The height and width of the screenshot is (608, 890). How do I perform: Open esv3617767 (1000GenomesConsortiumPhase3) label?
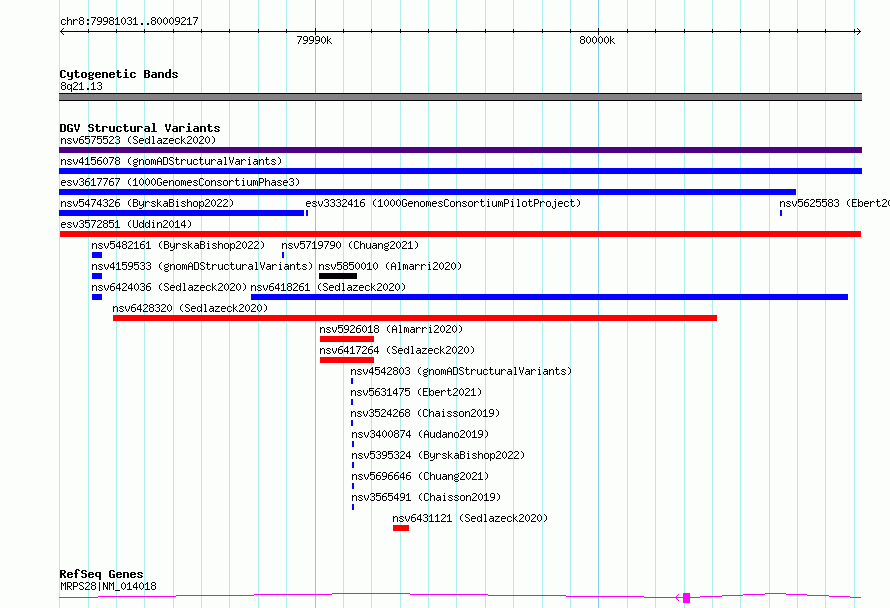tap(180, 182)
